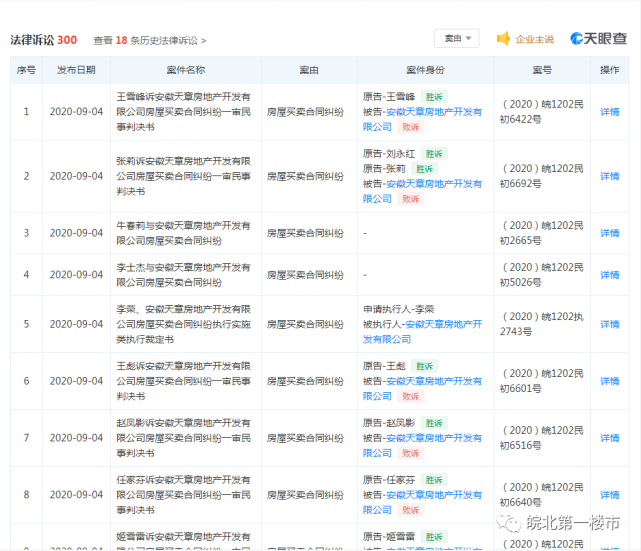Screen dimensions: 641x551
Task: Open 详情 for case 皖1202民初6601号
Action: [x=610, y=381]
